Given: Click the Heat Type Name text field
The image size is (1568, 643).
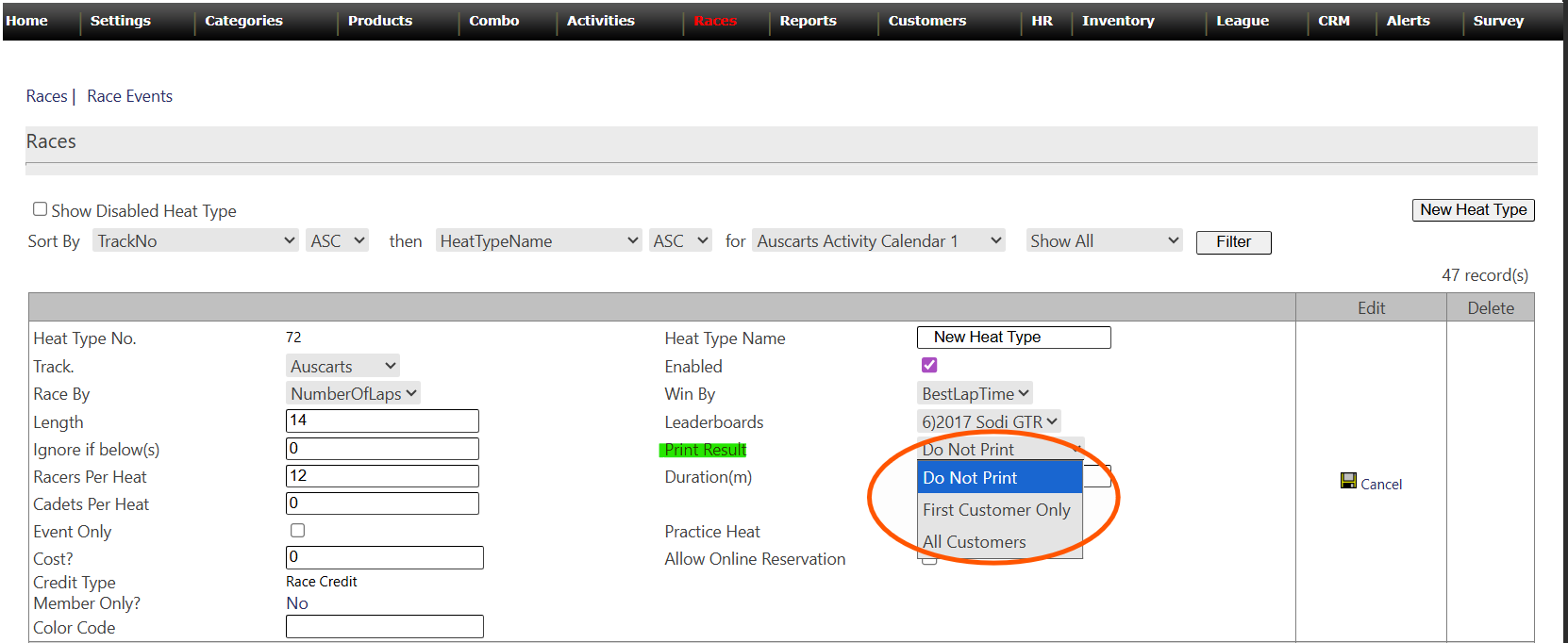Looking at the screenshot, I should point(1013,338).
